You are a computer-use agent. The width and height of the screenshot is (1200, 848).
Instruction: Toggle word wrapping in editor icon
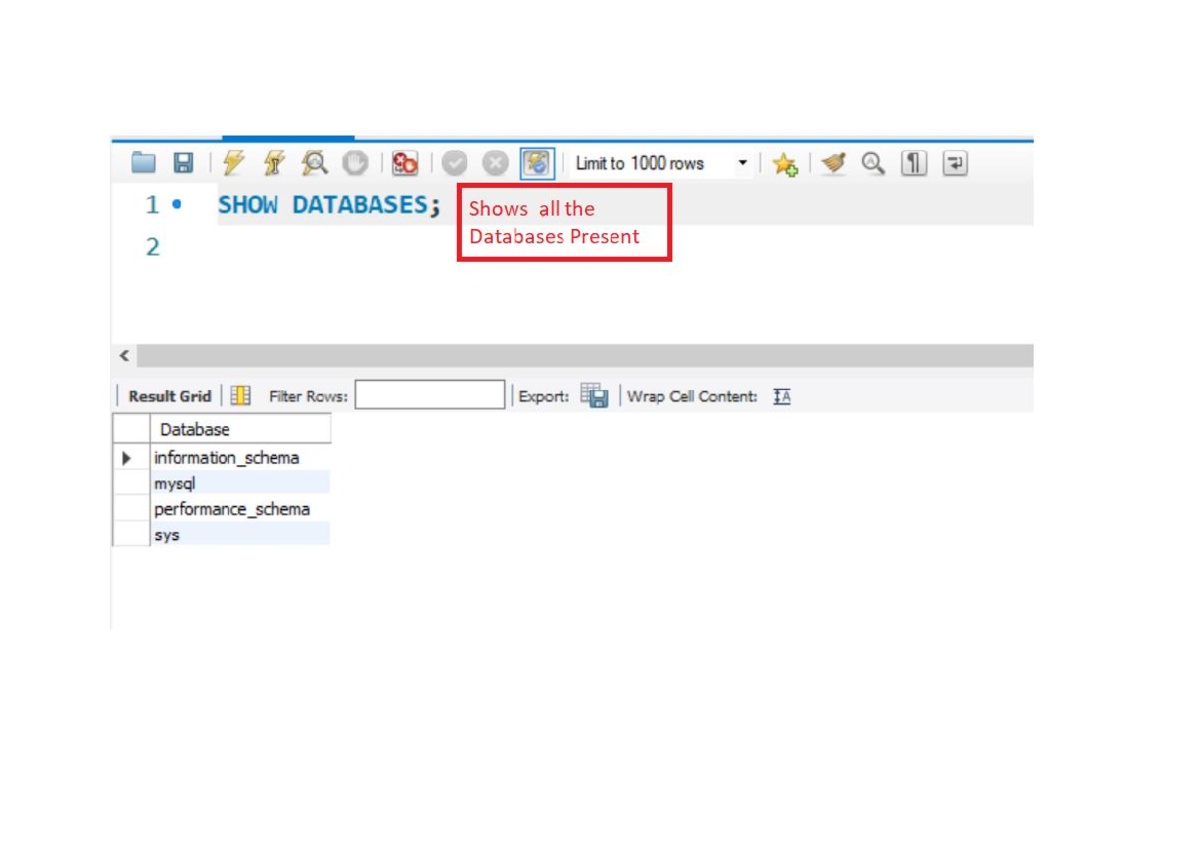click(x=955, y=163)
